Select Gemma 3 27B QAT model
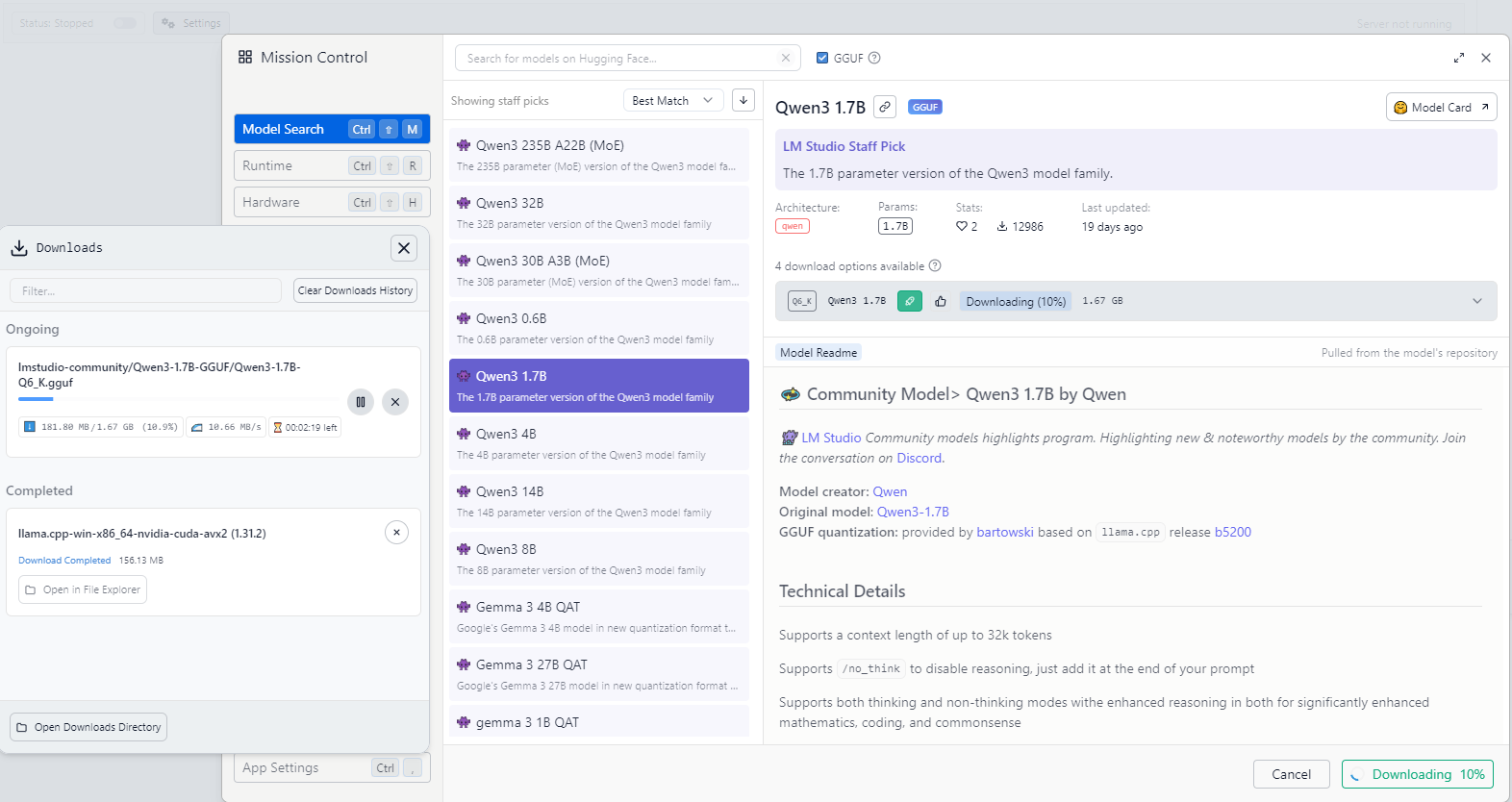 point(599,674)
